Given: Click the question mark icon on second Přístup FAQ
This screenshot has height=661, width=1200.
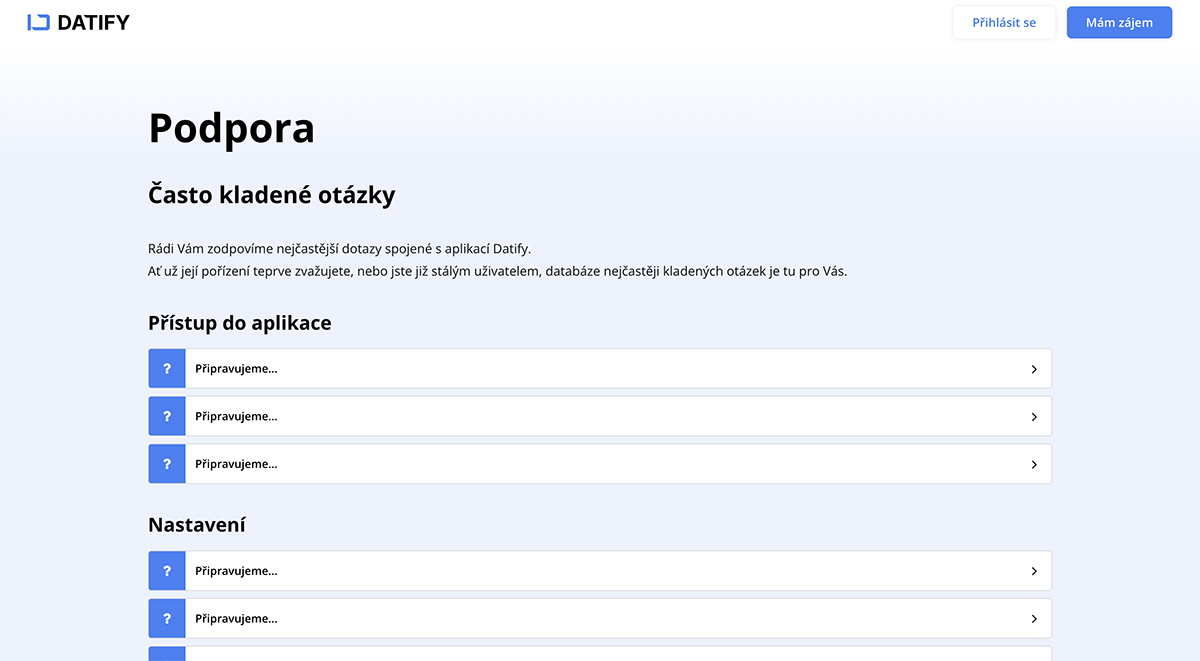Looking at the screenshot, I should click(x=166, y=415).
